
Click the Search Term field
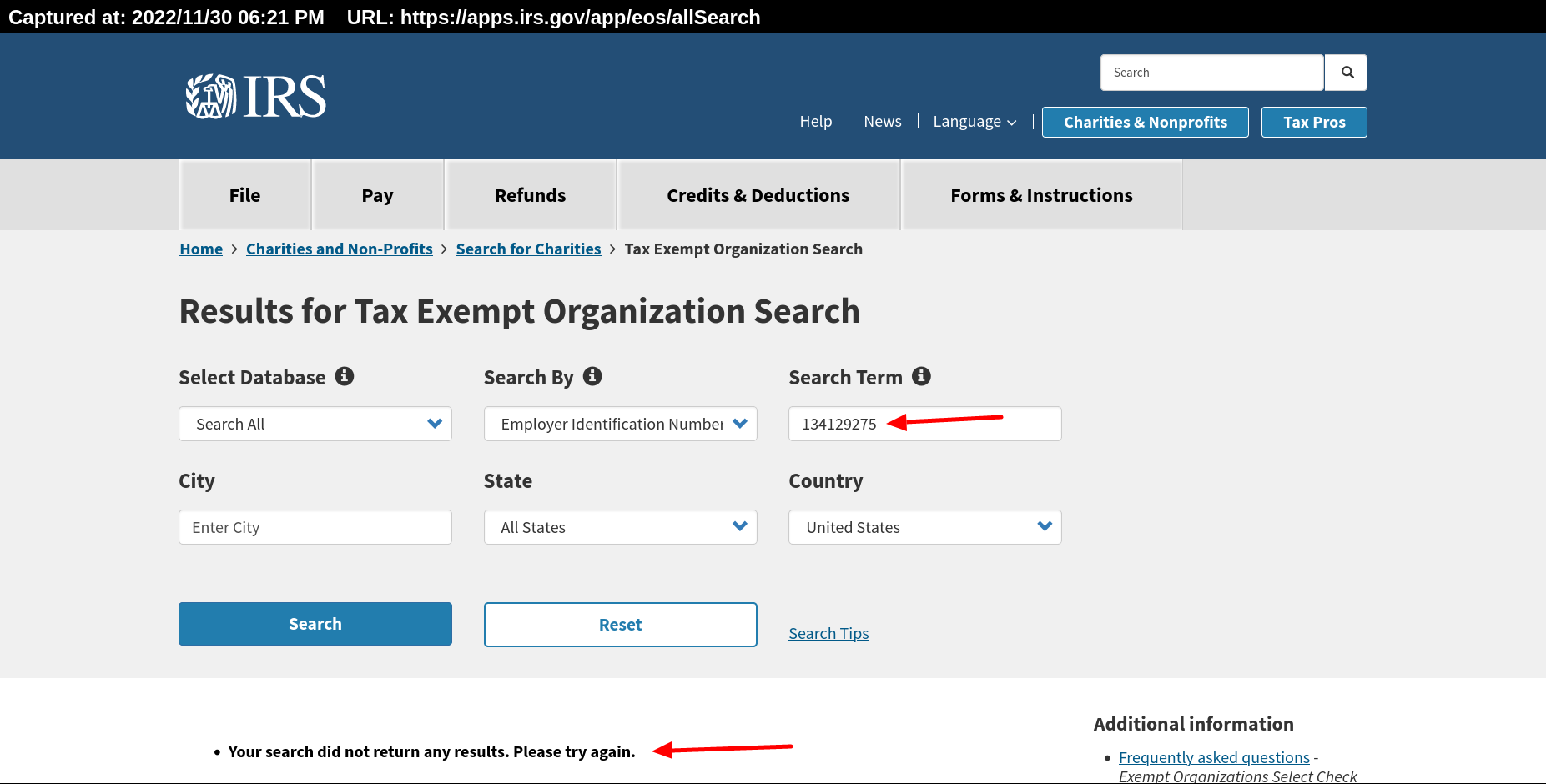[x=925, y=424]
